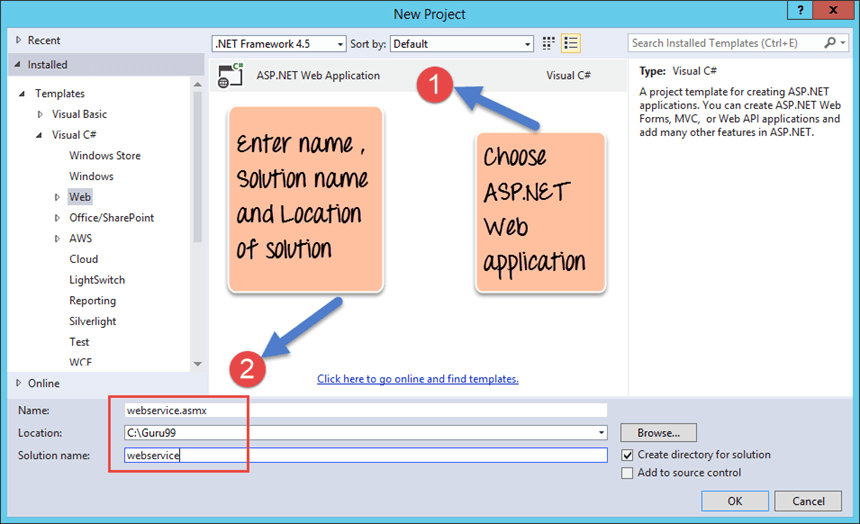Click the Solution name text field

[365, 455]
